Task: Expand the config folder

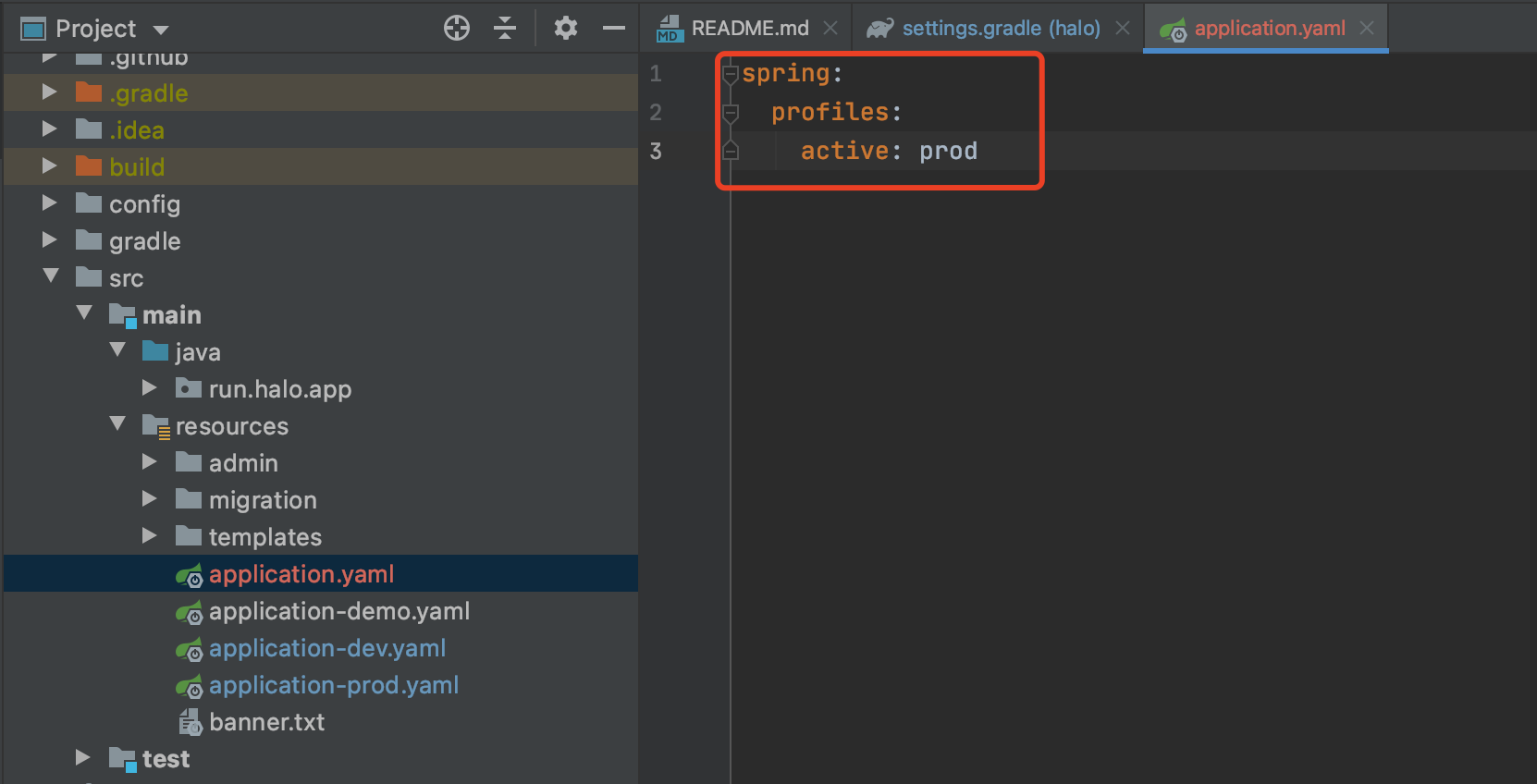Action: 50,203
